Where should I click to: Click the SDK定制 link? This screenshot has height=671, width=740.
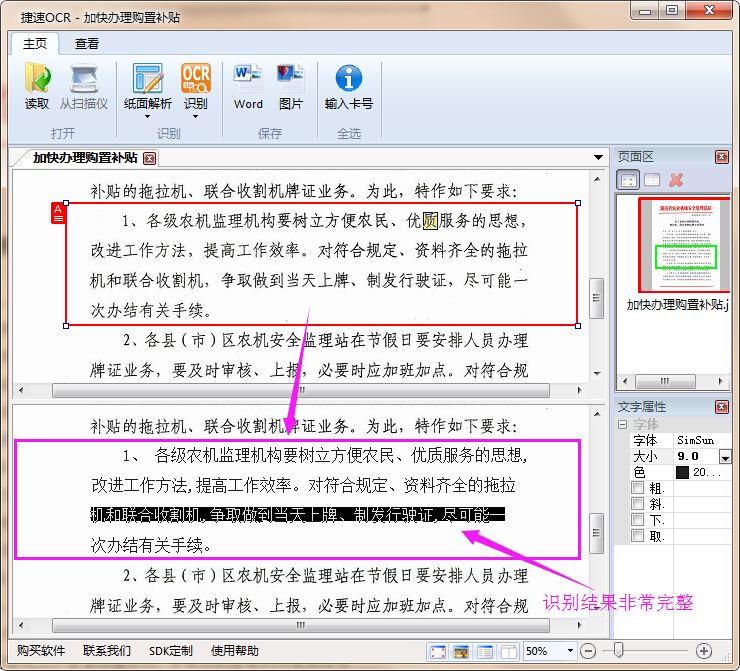(170, 651)
